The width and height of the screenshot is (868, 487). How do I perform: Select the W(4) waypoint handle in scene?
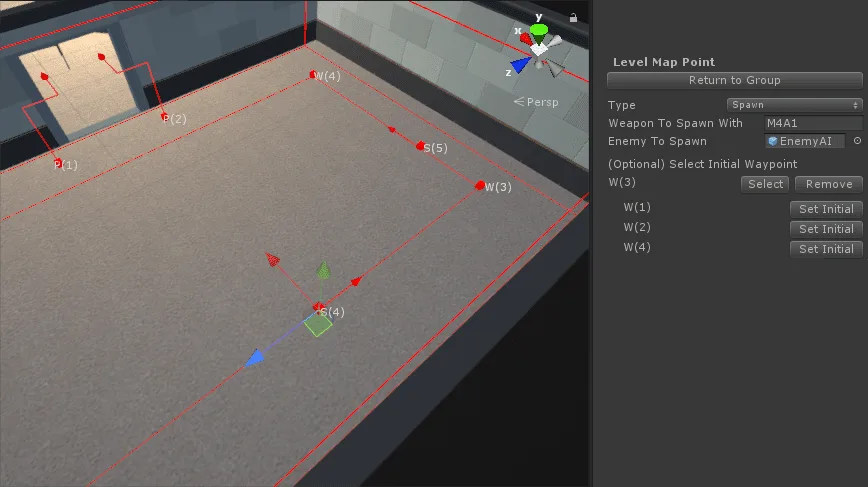coord(313,74)
